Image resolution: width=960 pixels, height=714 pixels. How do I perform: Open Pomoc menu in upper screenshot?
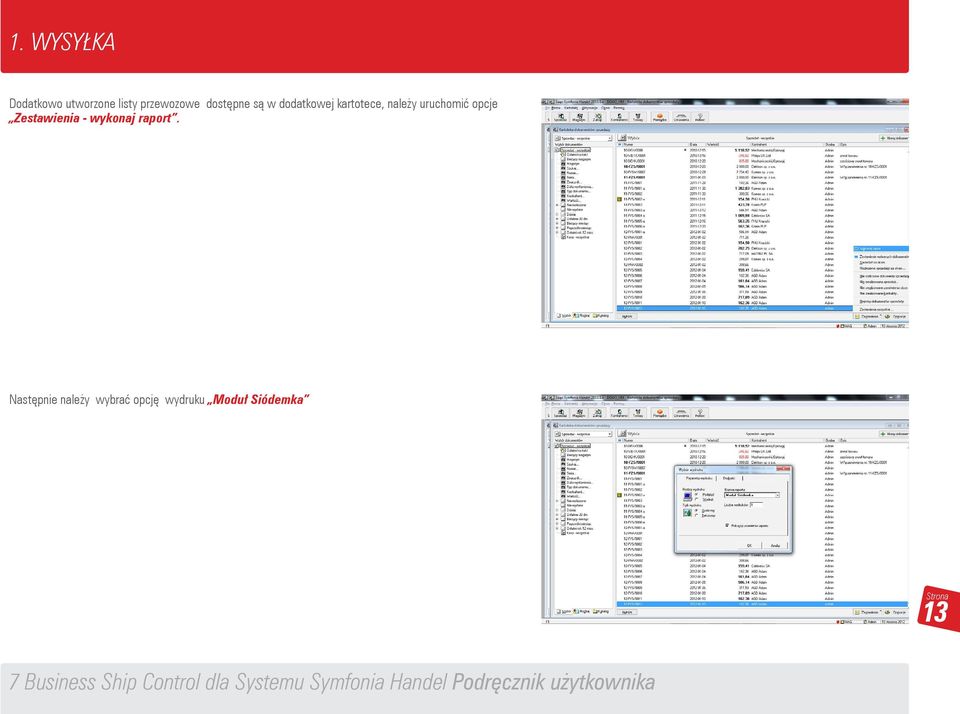click(x=619, y=108)
